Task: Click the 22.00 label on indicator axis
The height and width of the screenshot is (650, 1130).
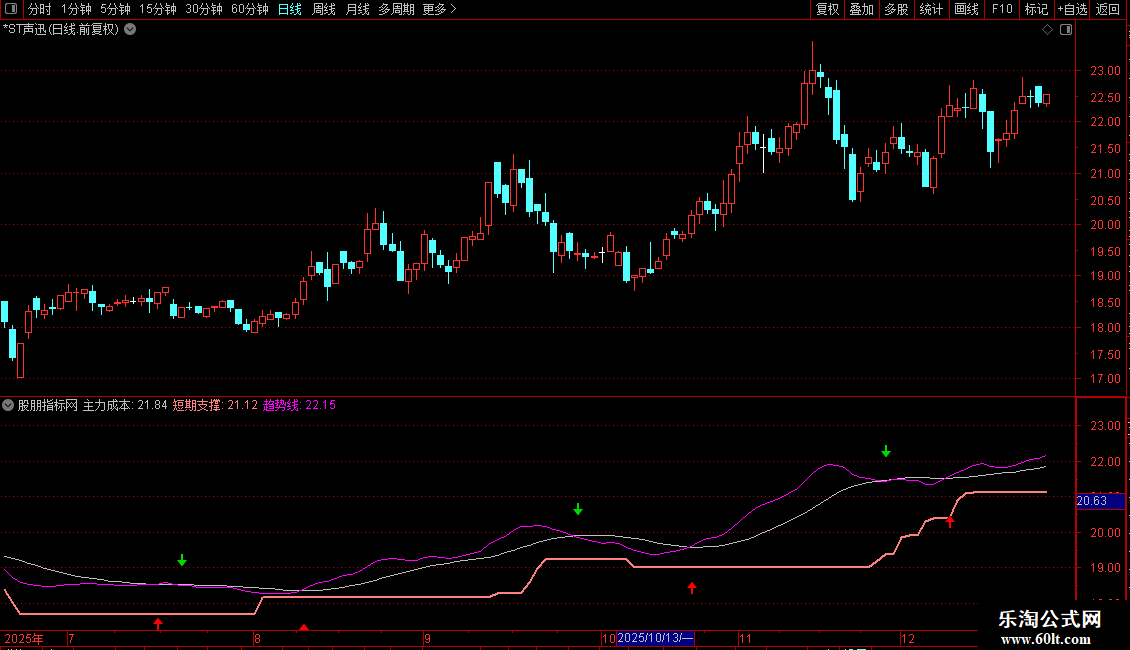Action: point(1105,461)
